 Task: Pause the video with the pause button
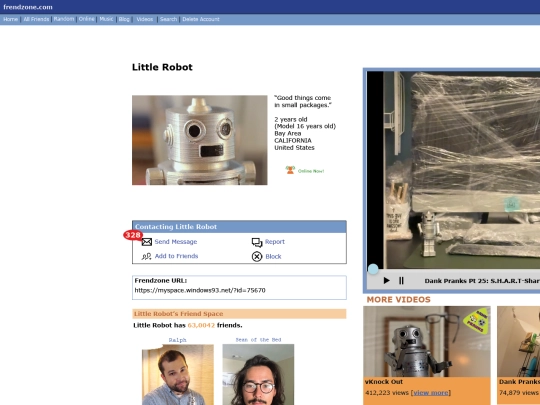click(401, 281)
